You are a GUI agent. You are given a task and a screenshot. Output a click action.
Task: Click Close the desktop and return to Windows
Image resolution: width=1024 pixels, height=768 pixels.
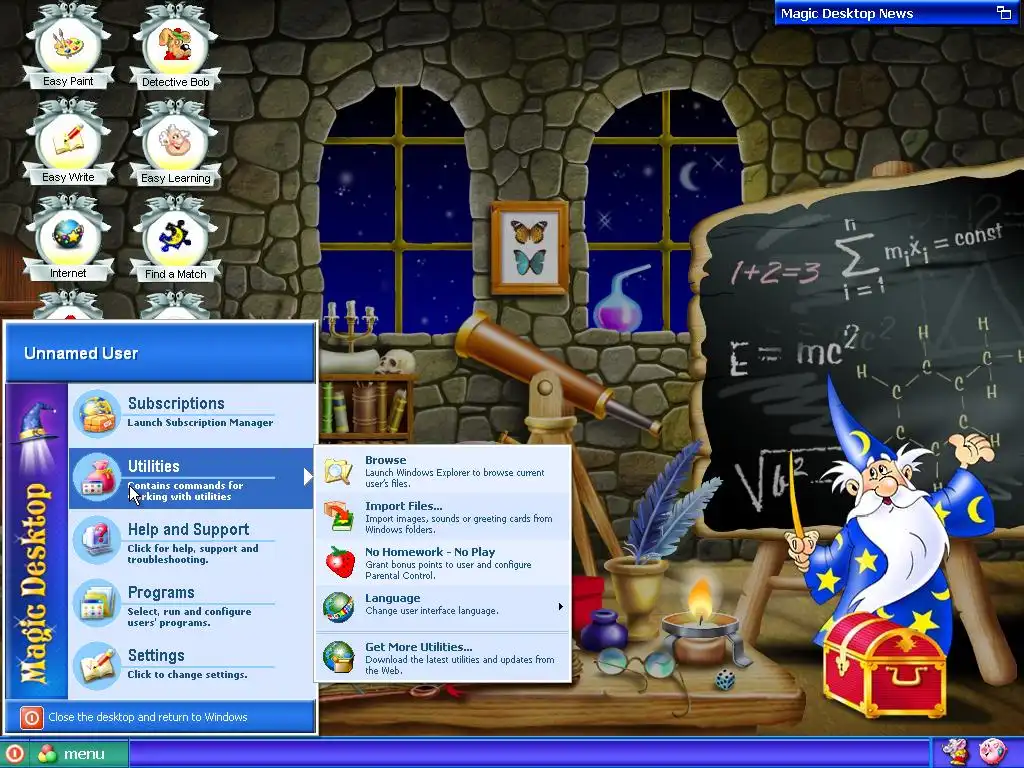coord(161,717)
